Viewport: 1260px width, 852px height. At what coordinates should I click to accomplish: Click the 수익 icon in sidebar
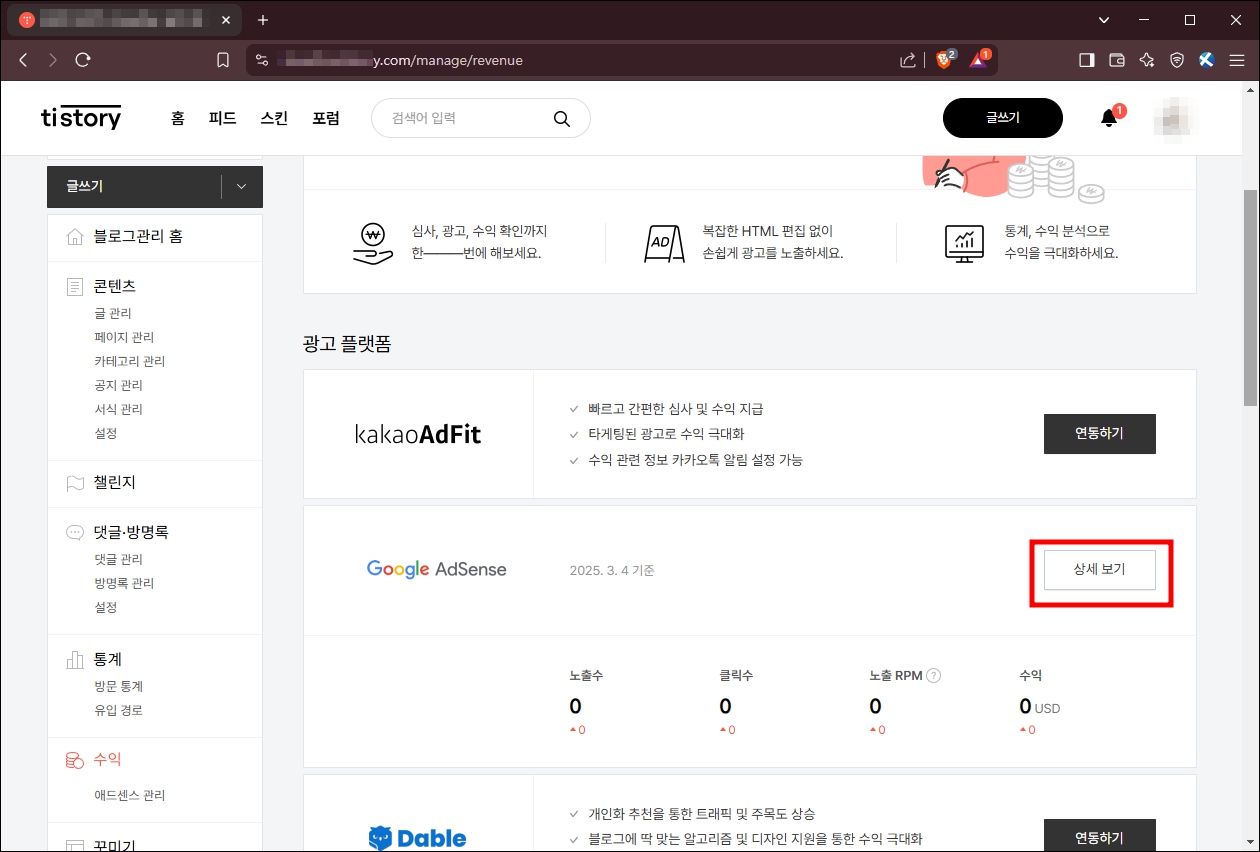pyautogui.click(x=74, y=759)
